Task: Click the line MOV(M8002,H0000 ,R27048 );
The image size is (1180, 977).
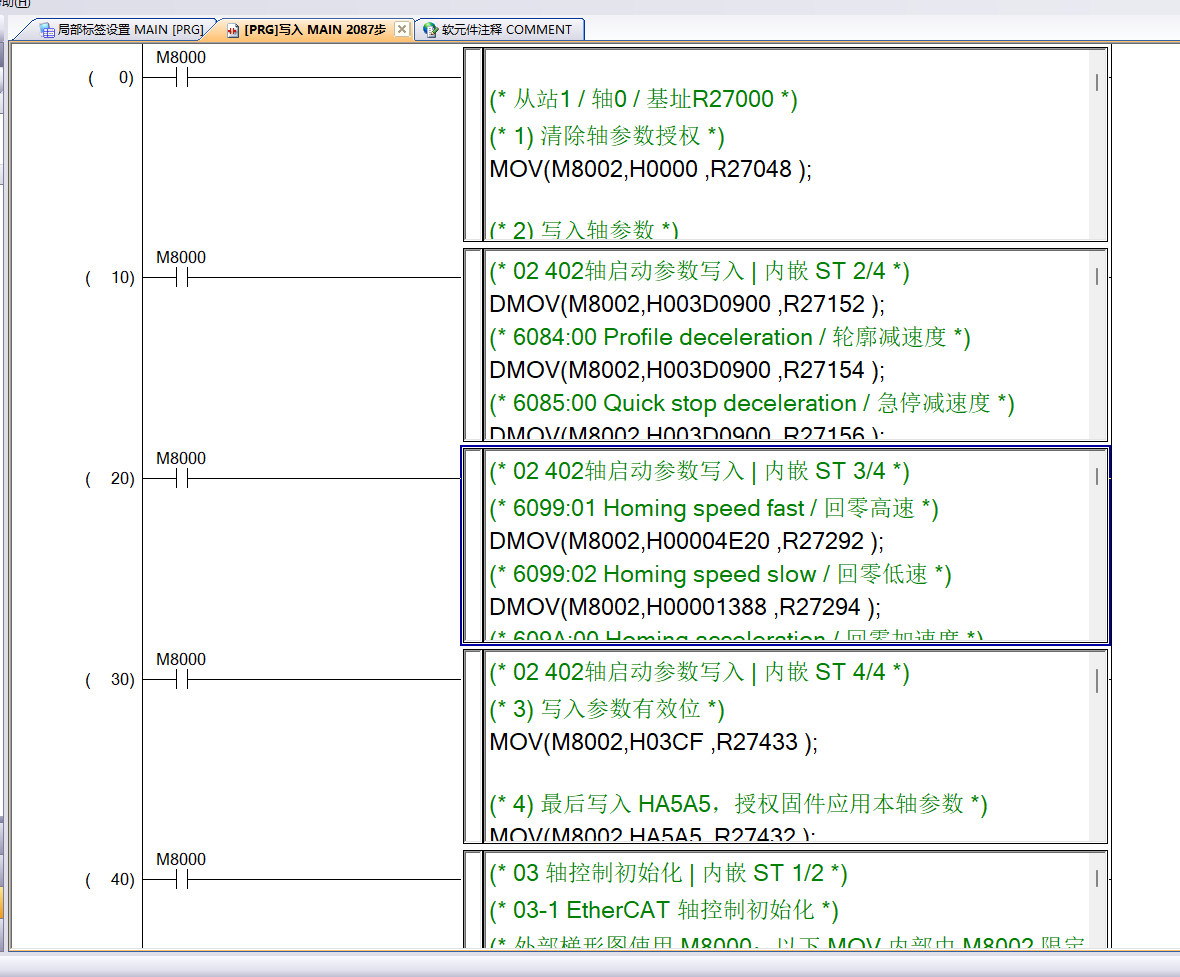Action: click(x=651, y=169)
